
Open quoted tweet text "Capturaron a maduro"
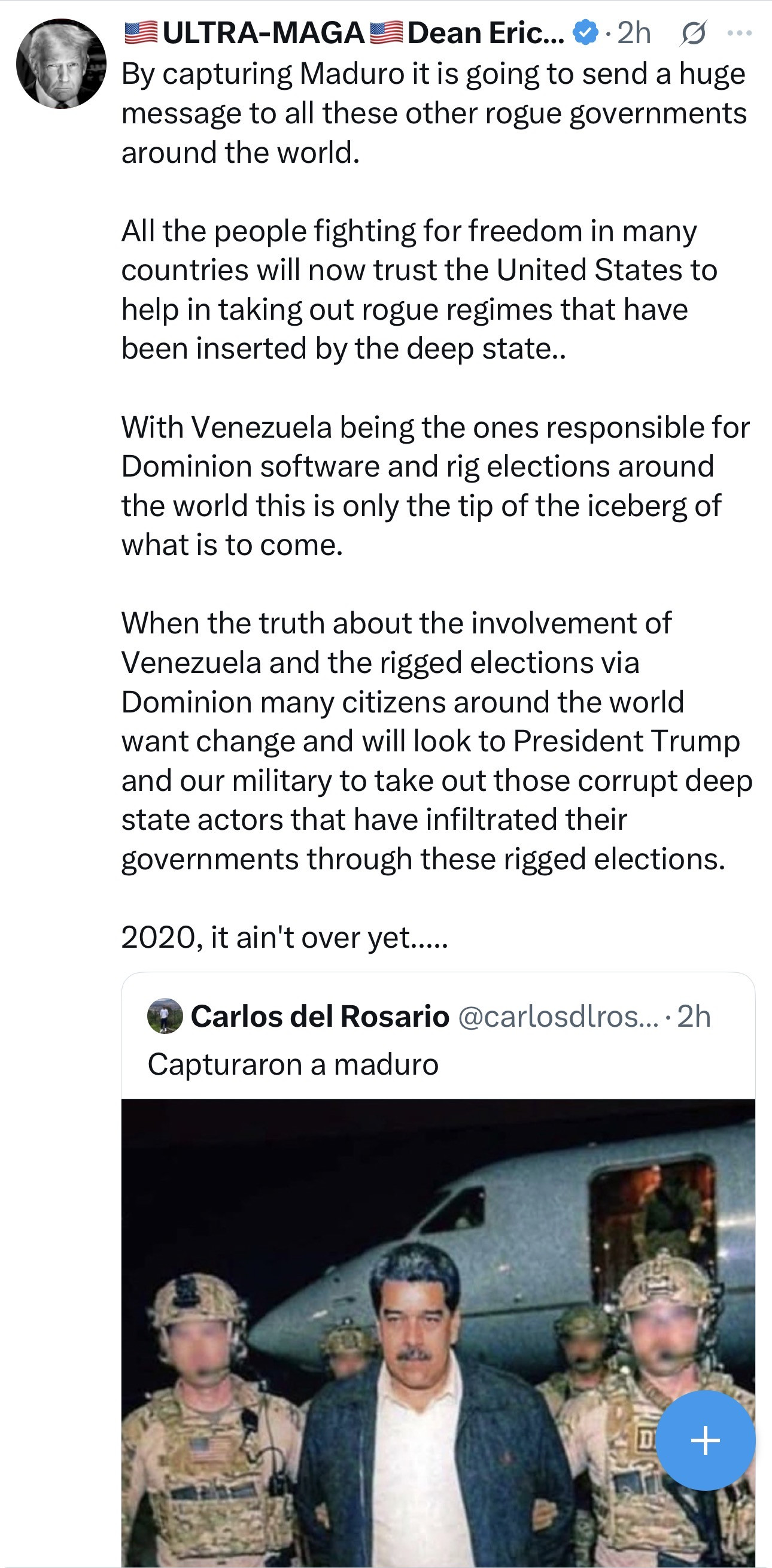[293, 1064]
